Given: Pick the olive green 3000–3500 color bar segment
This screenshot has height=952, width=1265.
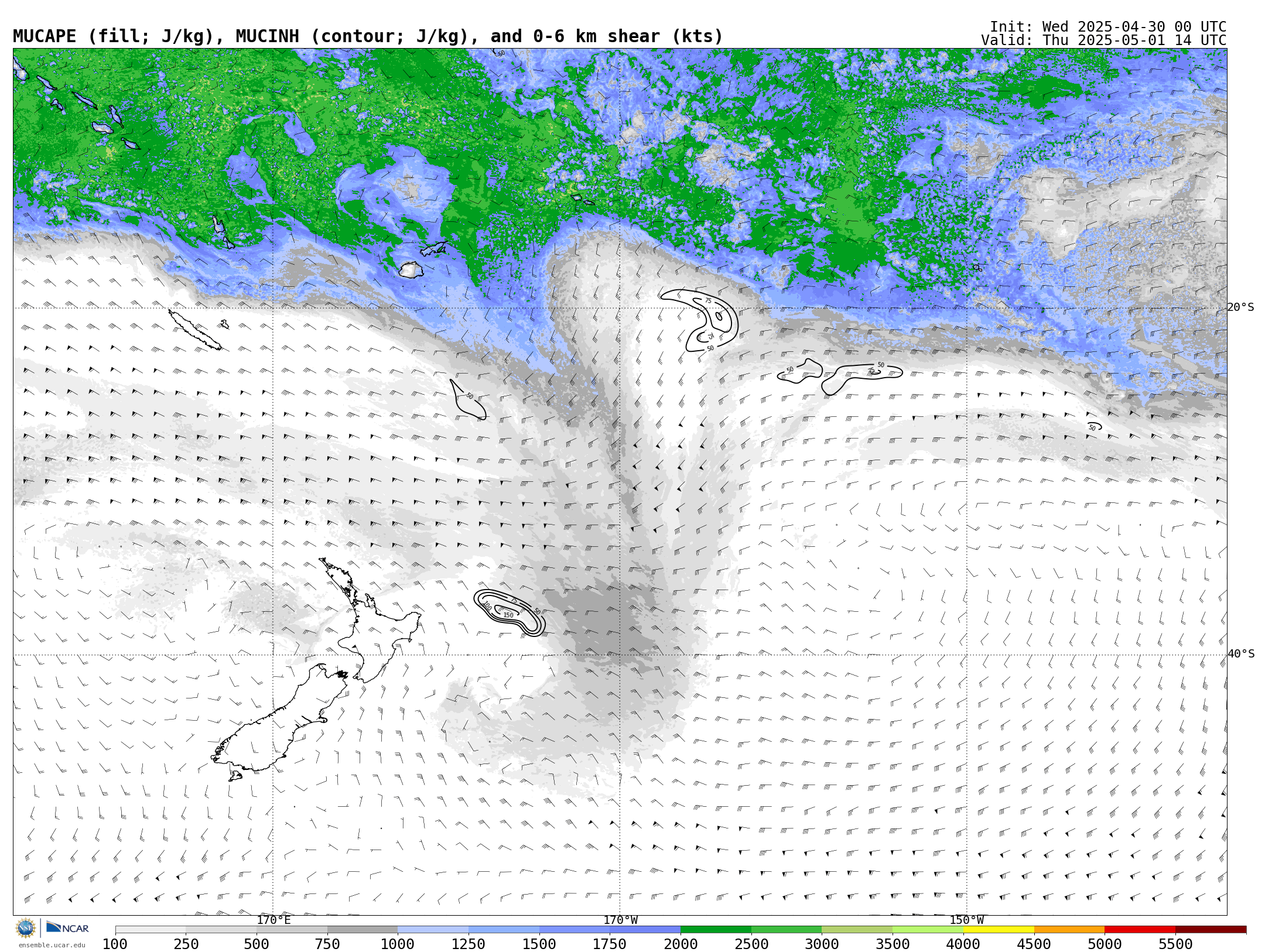Looking at the screenshot, I should (x=857, y=929).
